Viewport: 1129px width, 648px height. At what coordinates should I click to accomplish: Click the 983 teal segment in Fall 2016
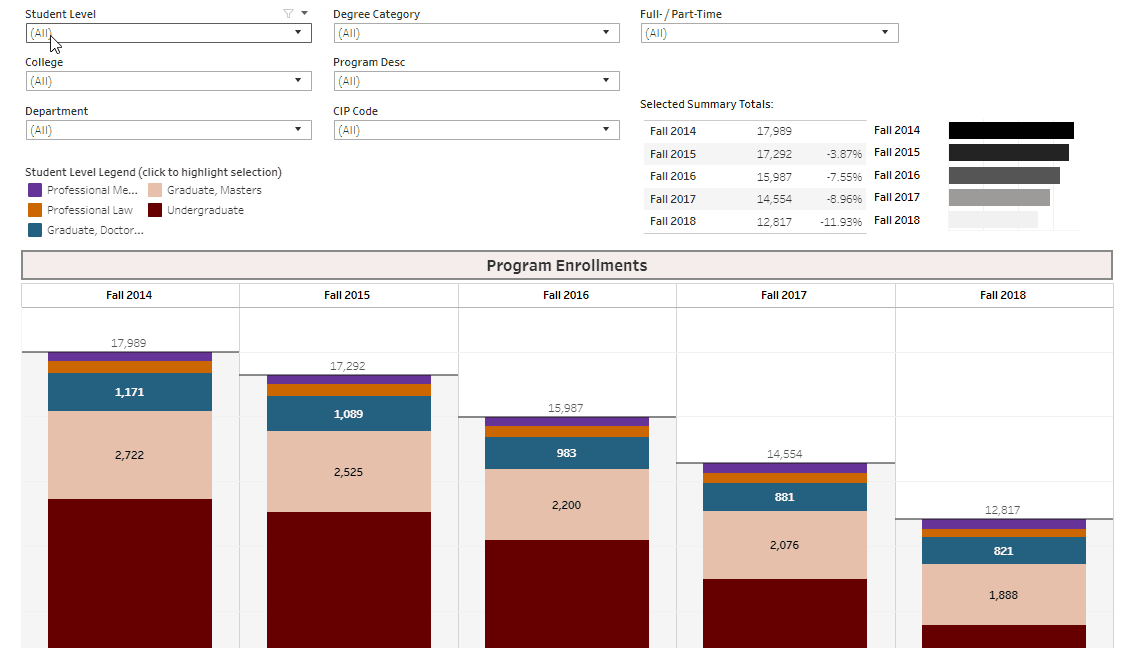tap(566, 452)
